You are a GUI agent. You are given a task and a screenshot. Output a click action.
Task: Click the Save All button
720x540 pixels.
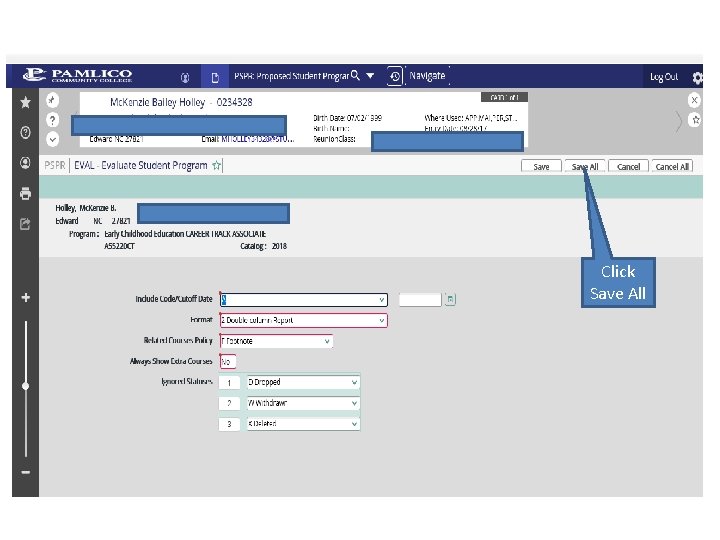coord(585,166)
